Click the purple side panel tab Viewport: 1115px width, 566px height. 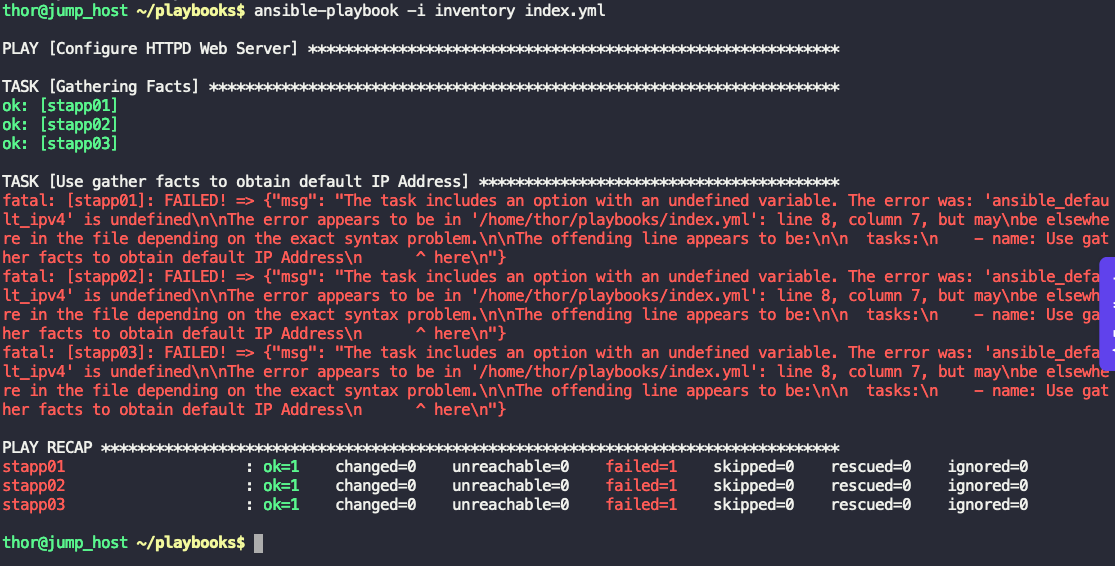[x=1108, y=315]
